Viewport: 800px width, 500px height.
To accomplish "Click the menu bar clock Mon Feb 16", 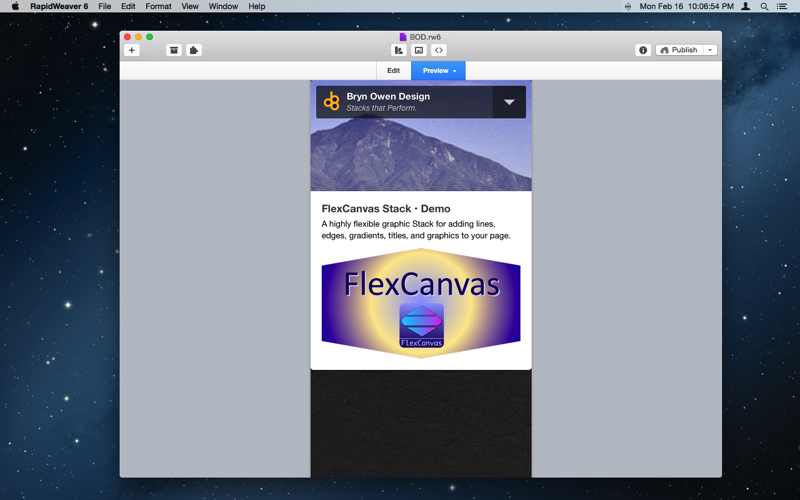I will click(687, 6).
